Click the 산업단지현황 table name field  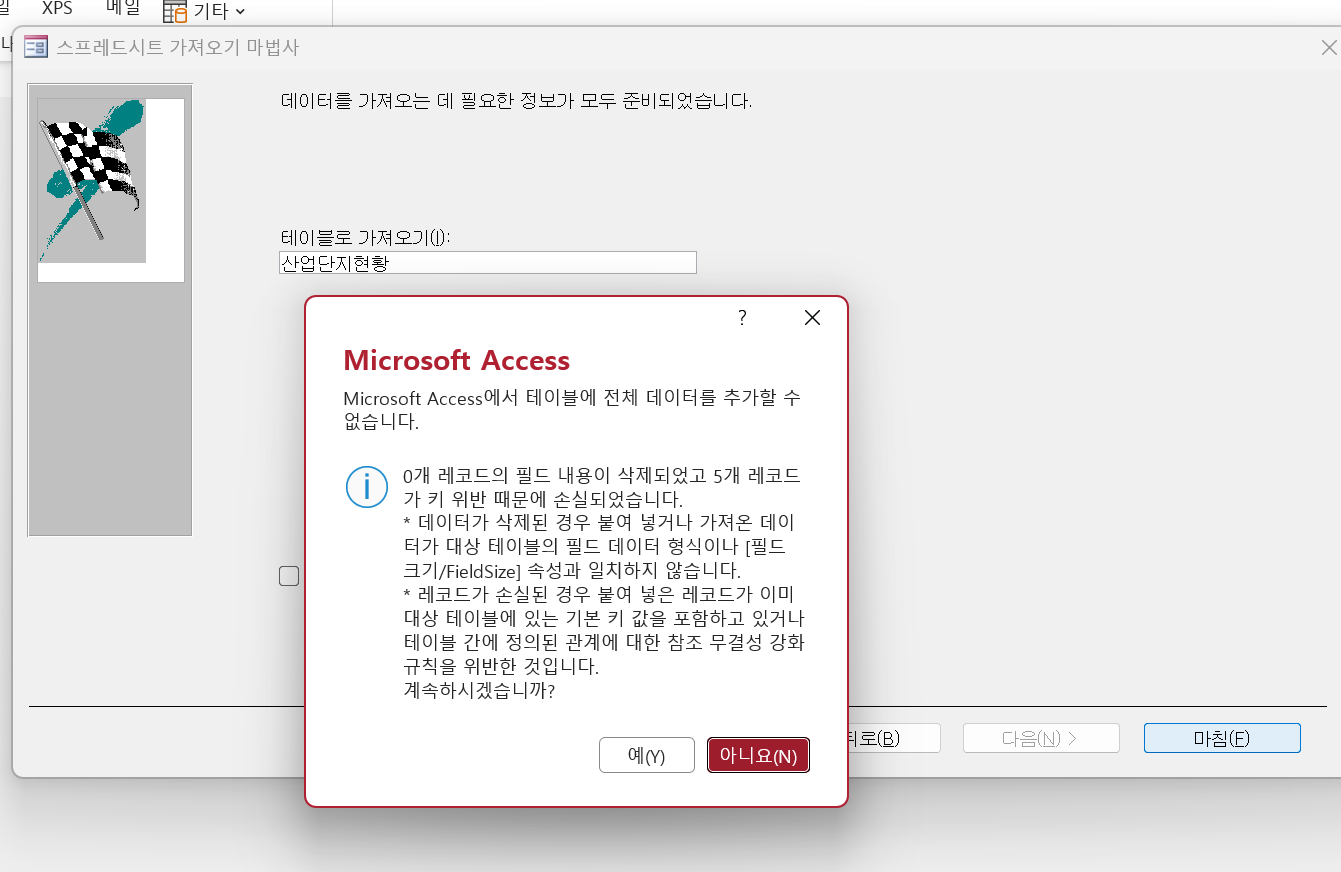click(x=487, y=263)
